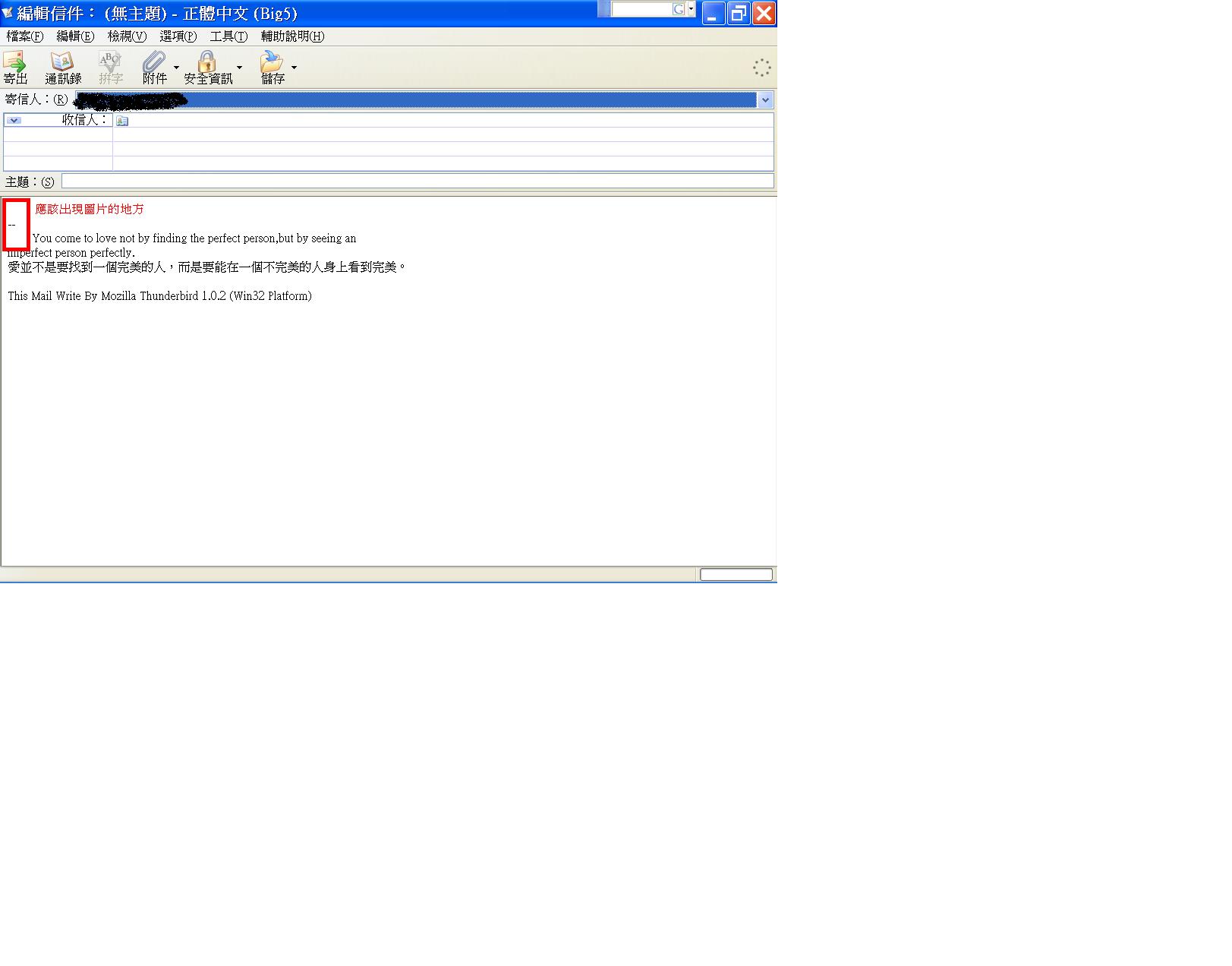The height and width of the screenshot is (966, 1232).
Task: Click the 寄出 send icon
Action: pos(15,62)
